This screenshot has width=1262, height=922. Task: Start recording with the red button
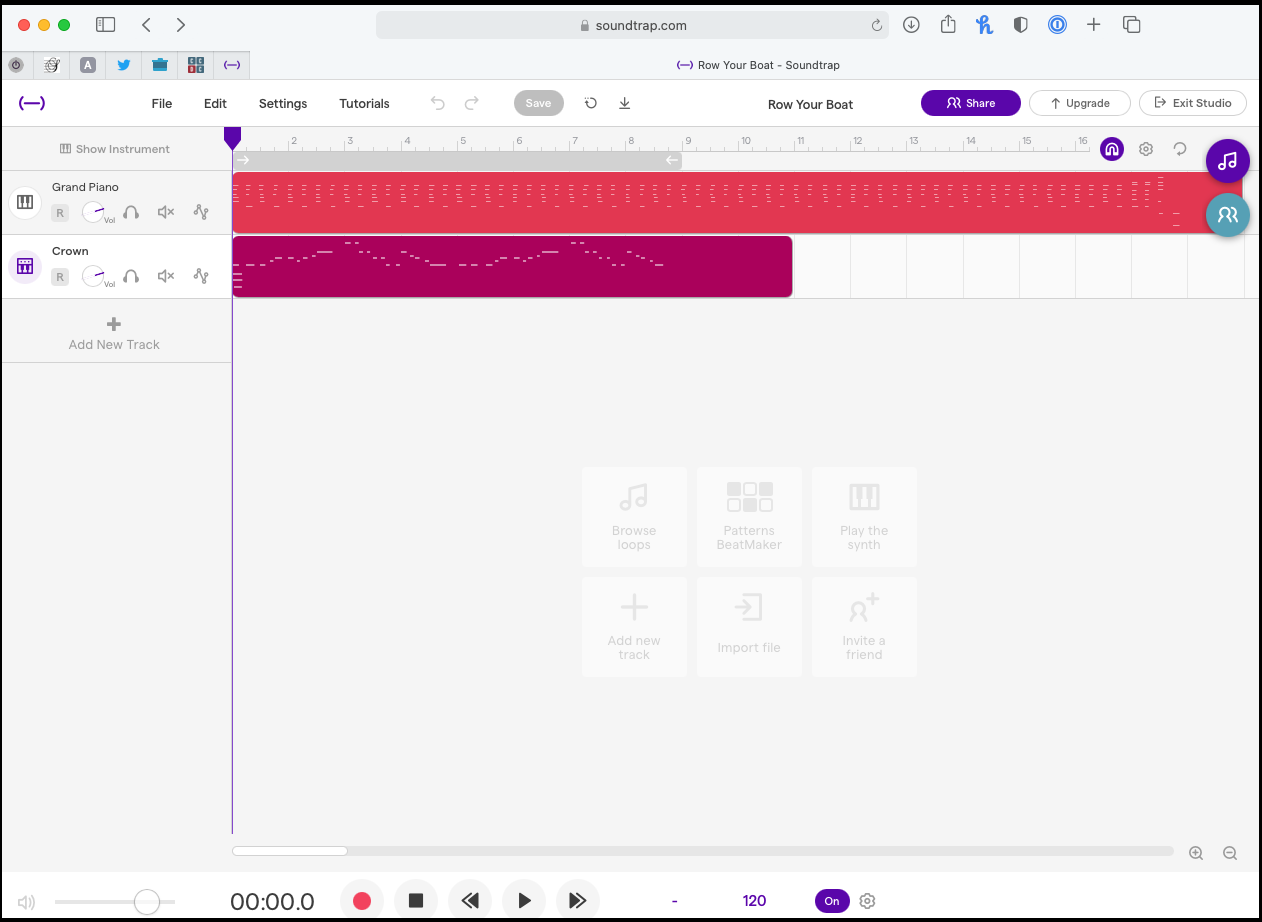click(362, 901)
